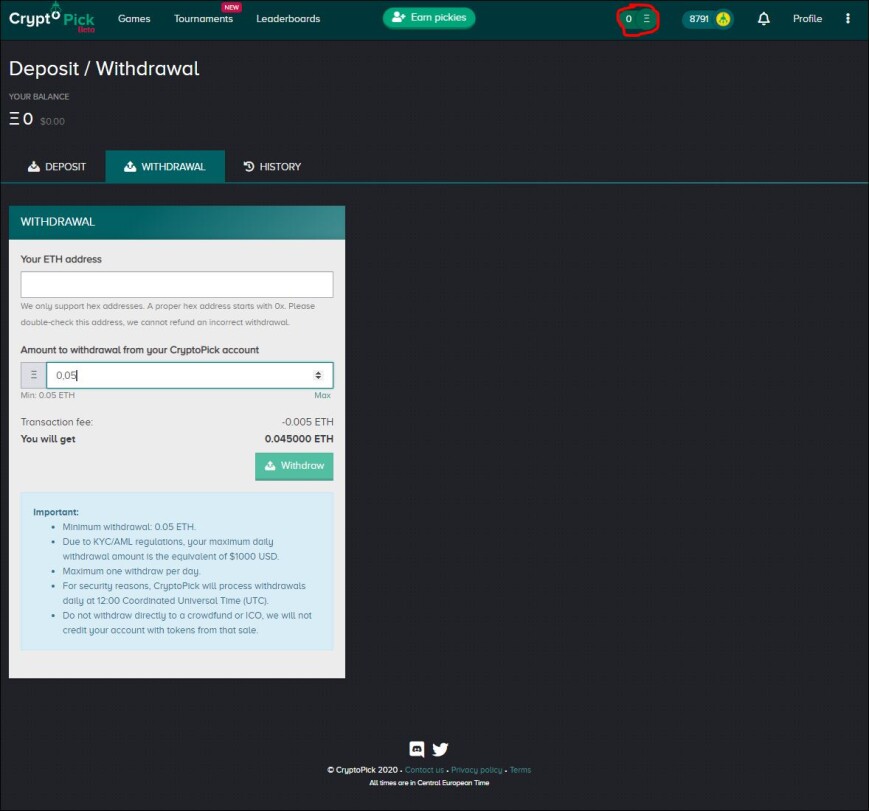The width and height of the screenshot is (869, 811).
Task: Click the Your ETH address input field
Action: pyautogui.click(x=177, y=284)
